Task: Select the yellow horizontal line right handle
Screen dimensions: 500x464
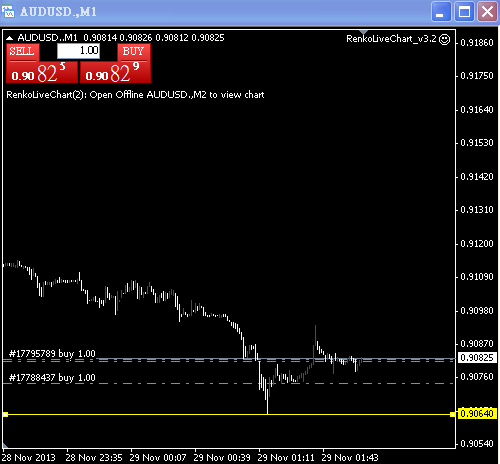Action: point(452,414)
